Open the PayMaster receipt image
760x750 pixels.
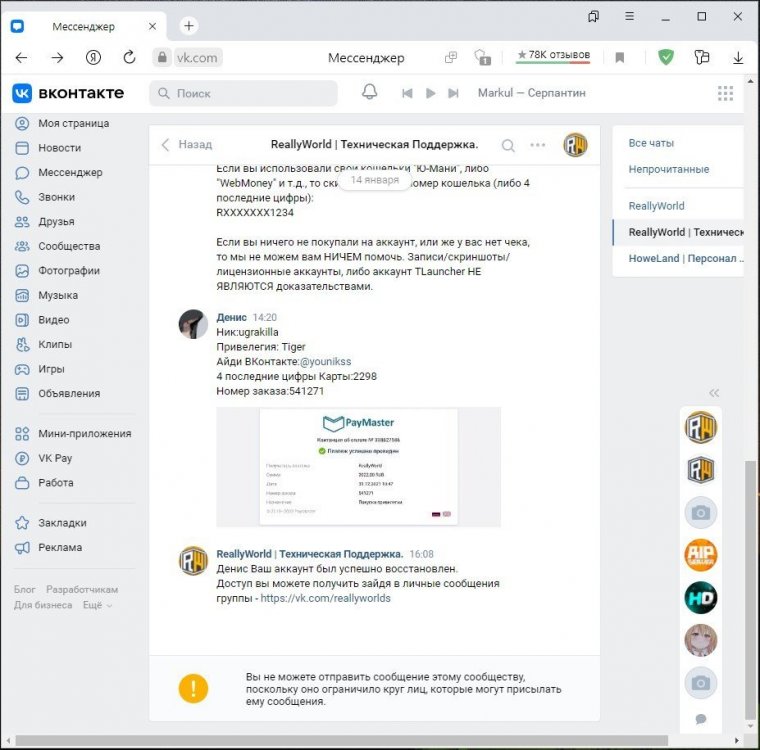click(358, 467)
